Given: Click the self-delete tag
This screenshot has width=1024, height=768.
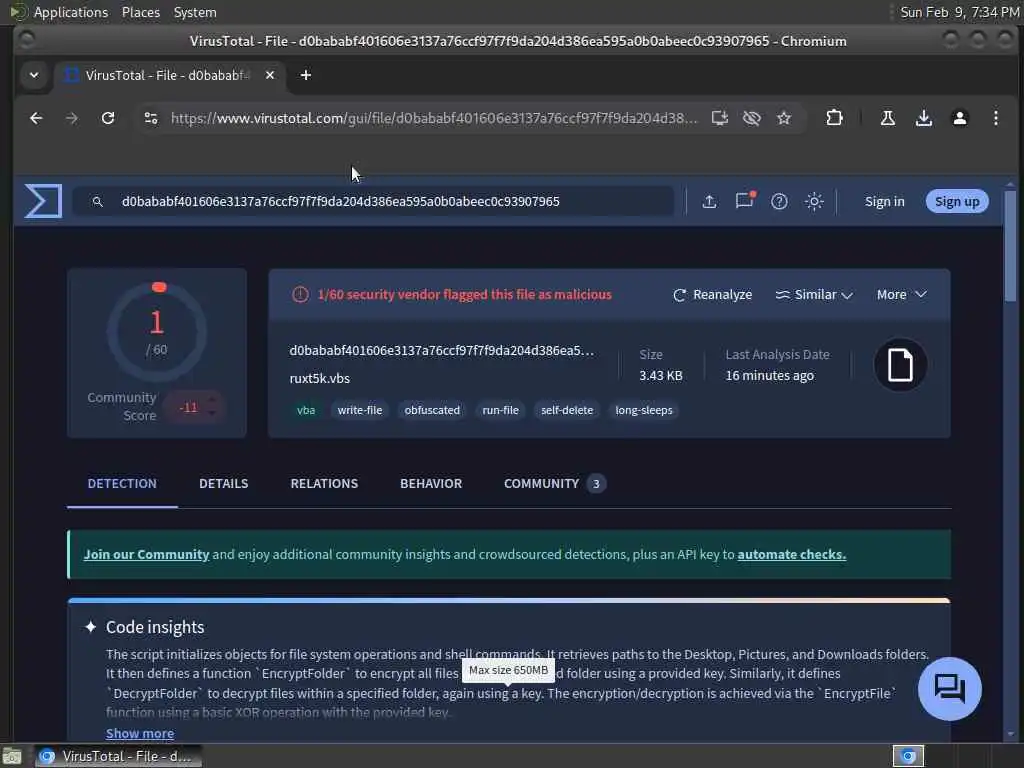Looking at the screenshot, I should [x=567, y=411].
